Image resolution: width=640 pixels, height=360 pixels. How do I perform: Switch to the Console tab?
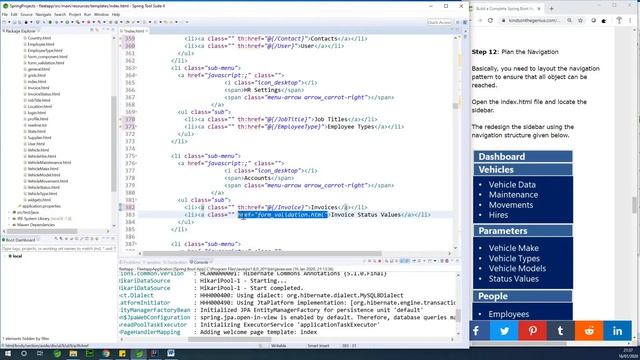click(199, 262)
